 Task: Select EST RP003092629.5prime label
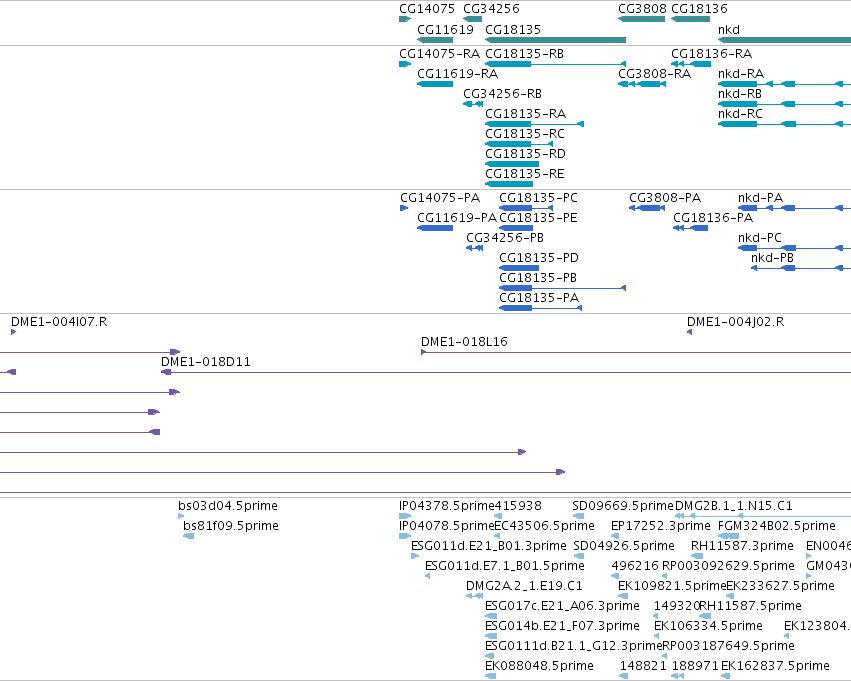(728, 567)
